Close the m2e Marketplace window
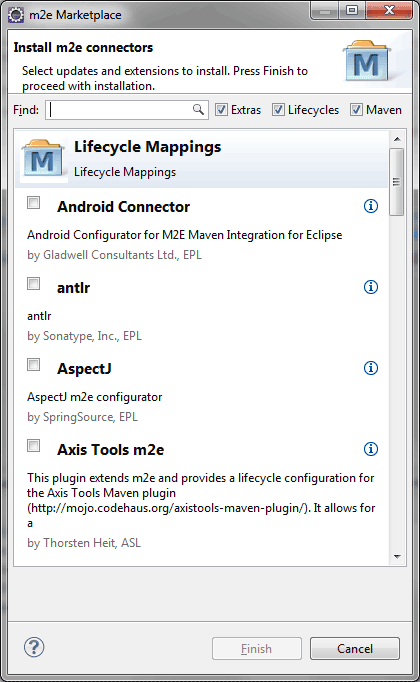Image resolution: width=420 pixels, height=682 pixels. click(x=389, y=11)
